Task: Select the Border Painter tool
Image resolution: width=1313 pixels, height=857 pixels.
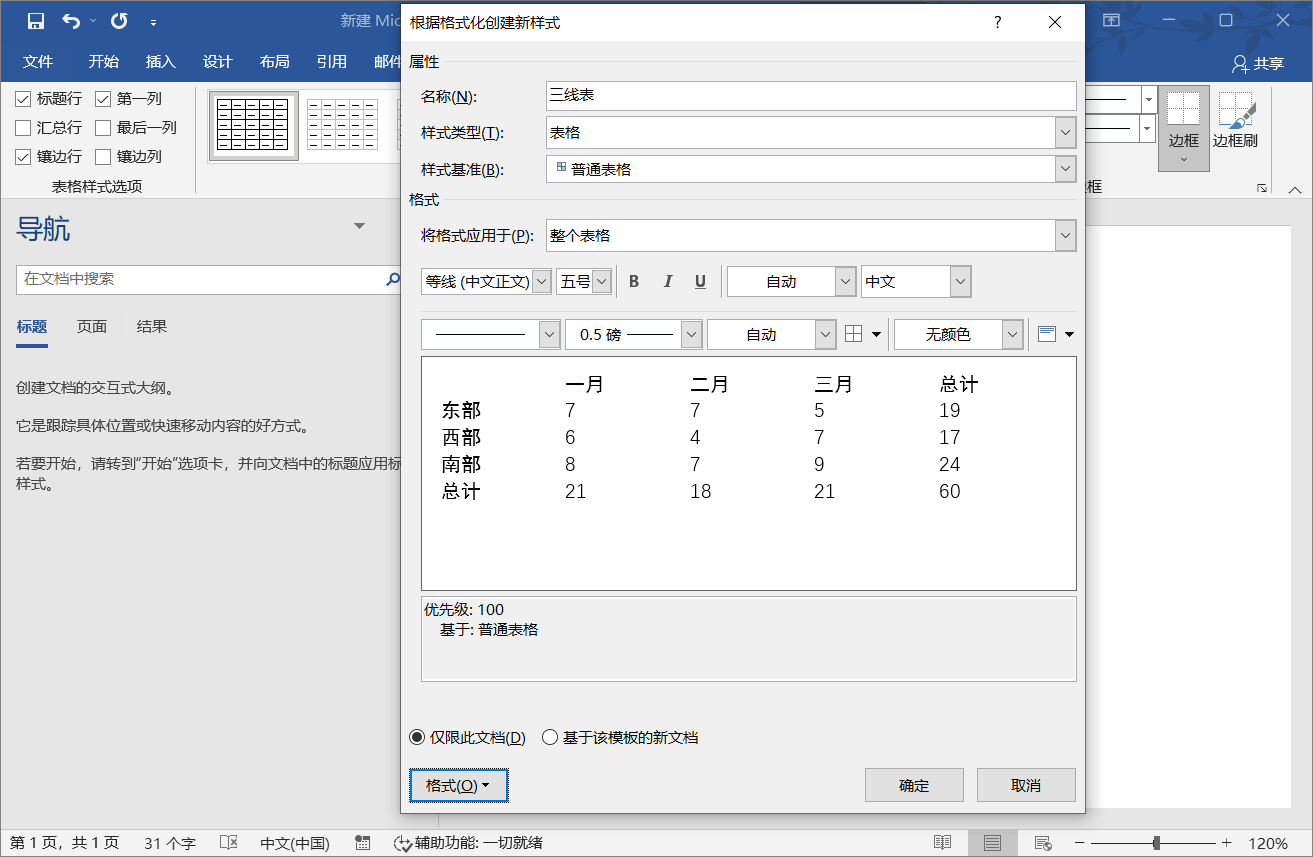Action: 1235,121
